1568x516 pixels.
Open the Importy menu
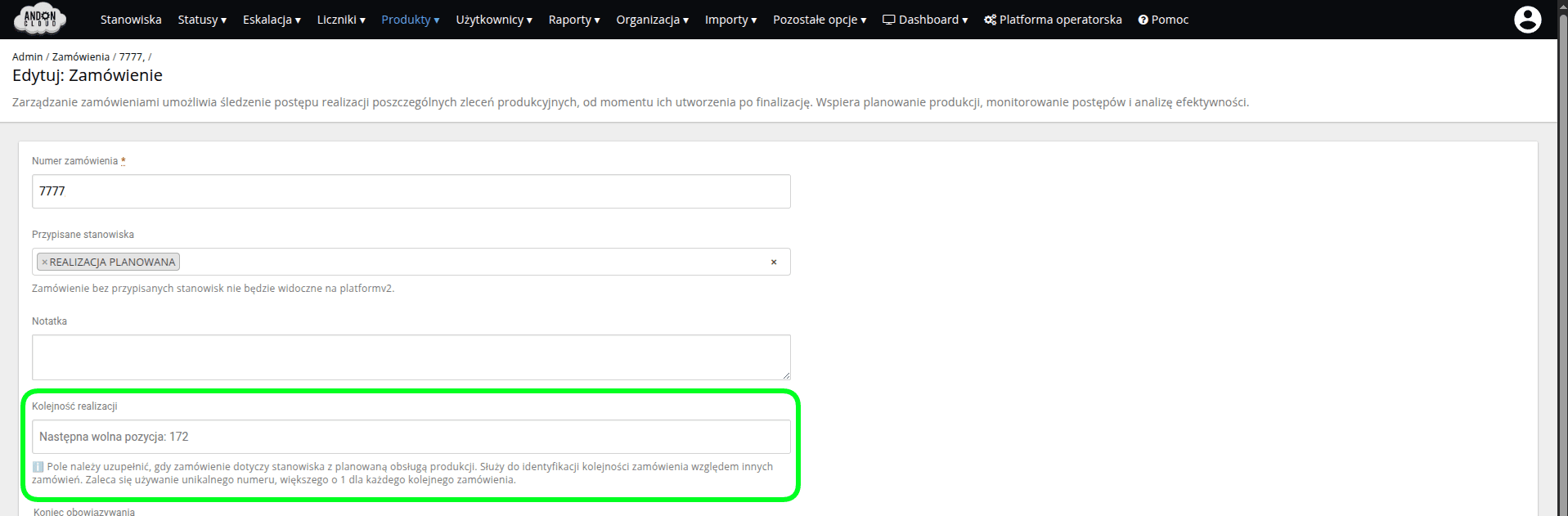730,20
